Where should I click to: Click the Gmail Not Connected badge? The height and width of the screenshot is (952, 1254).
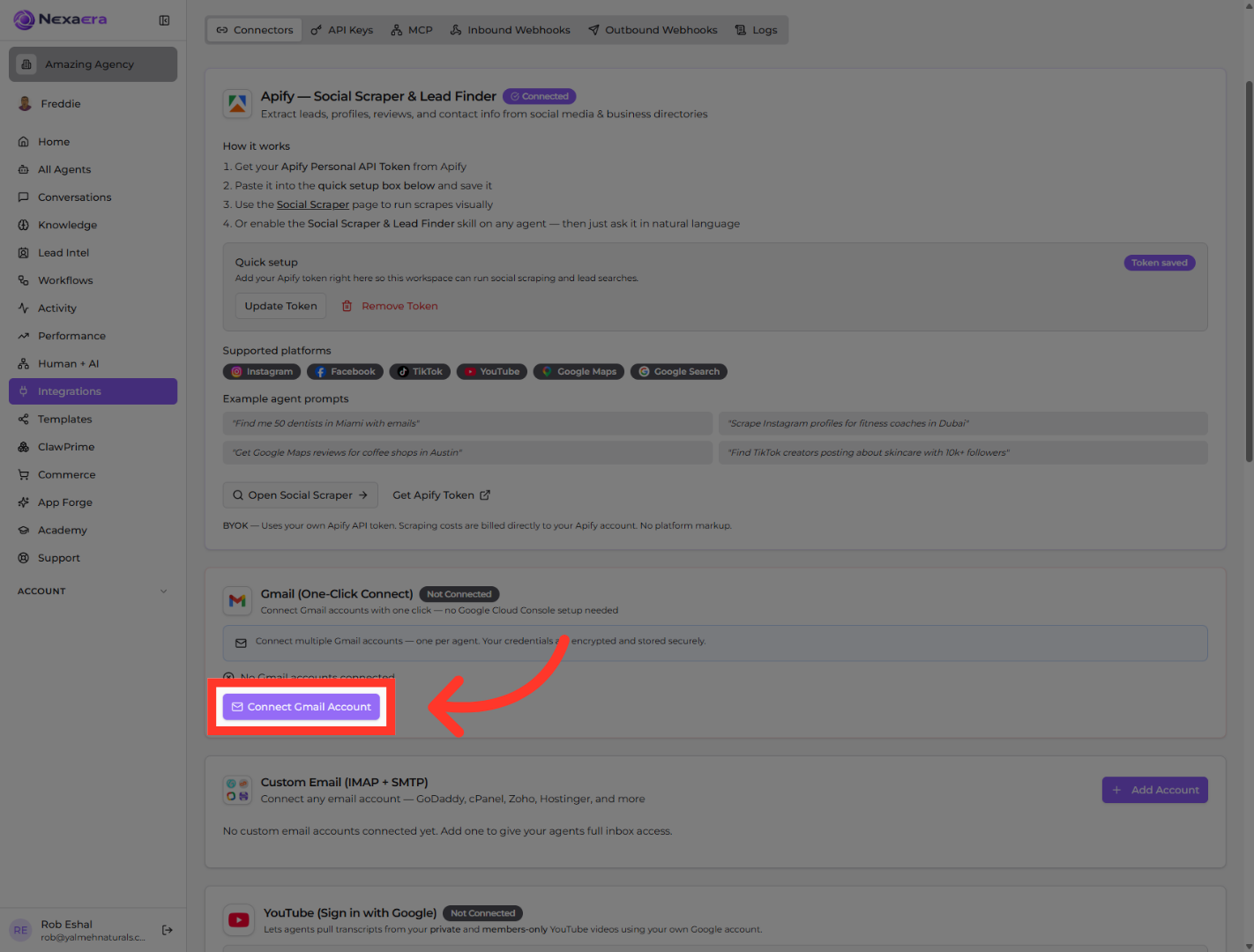[x=459, y=594]
